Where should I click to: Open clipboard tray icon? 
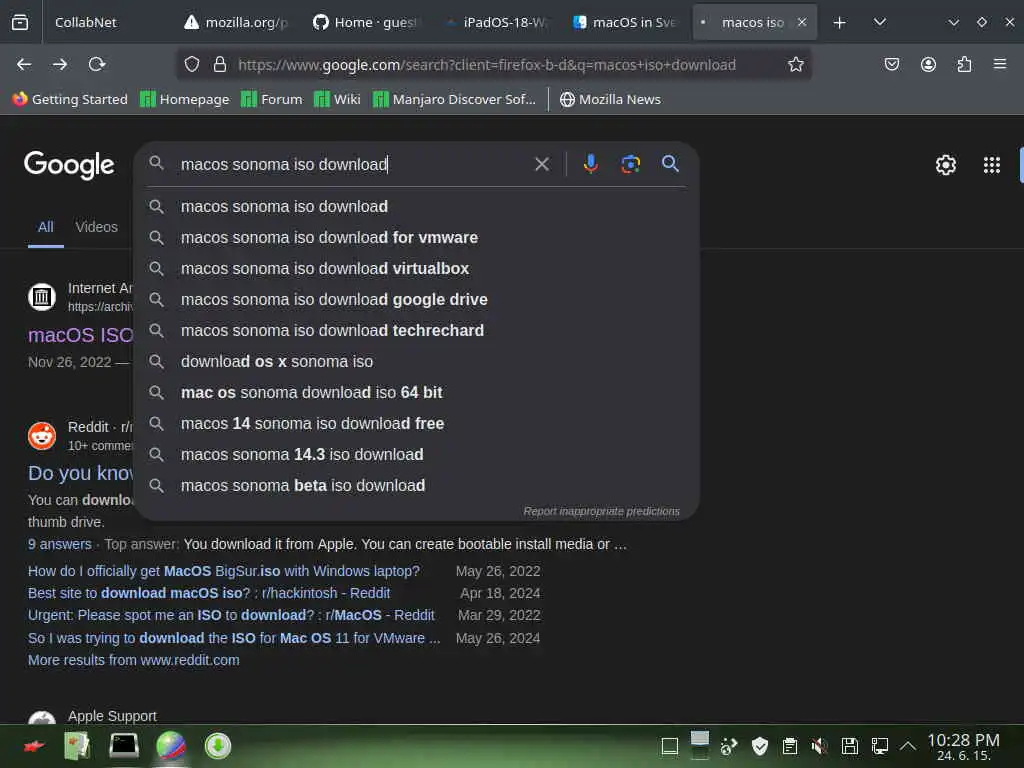pos(790,746)
